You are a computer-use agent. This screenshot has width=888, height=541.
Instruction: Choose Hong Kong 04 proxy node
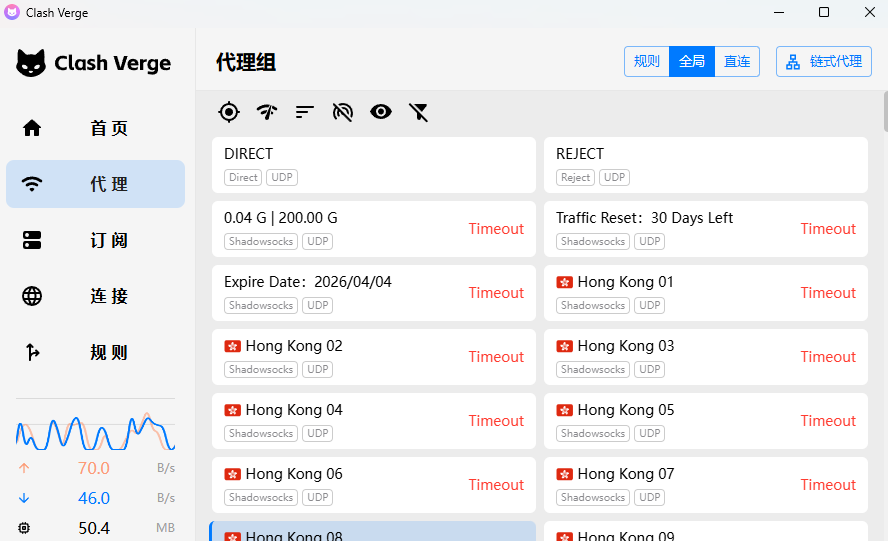coord(374,421)
